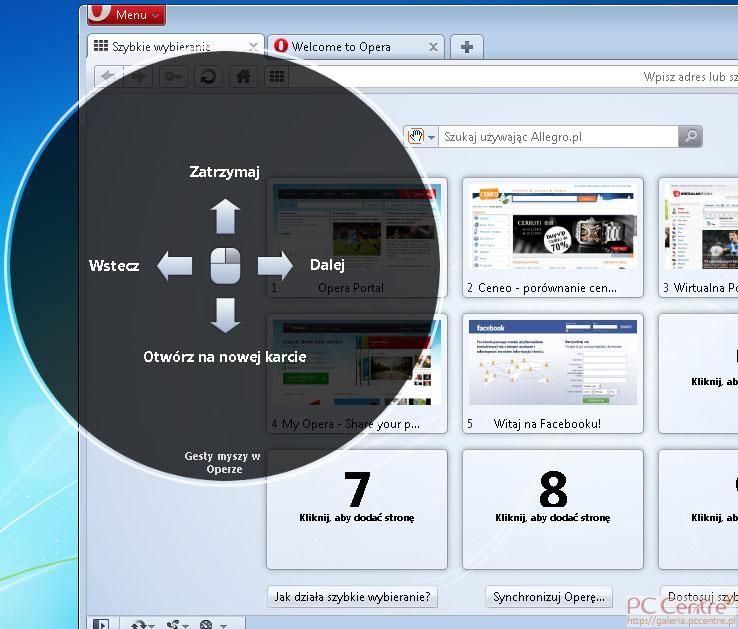The height and width of the screenshot is (629, 738).
Task: Click the Speed Dial grid icon in toolbar
Action: coord(275,76)
